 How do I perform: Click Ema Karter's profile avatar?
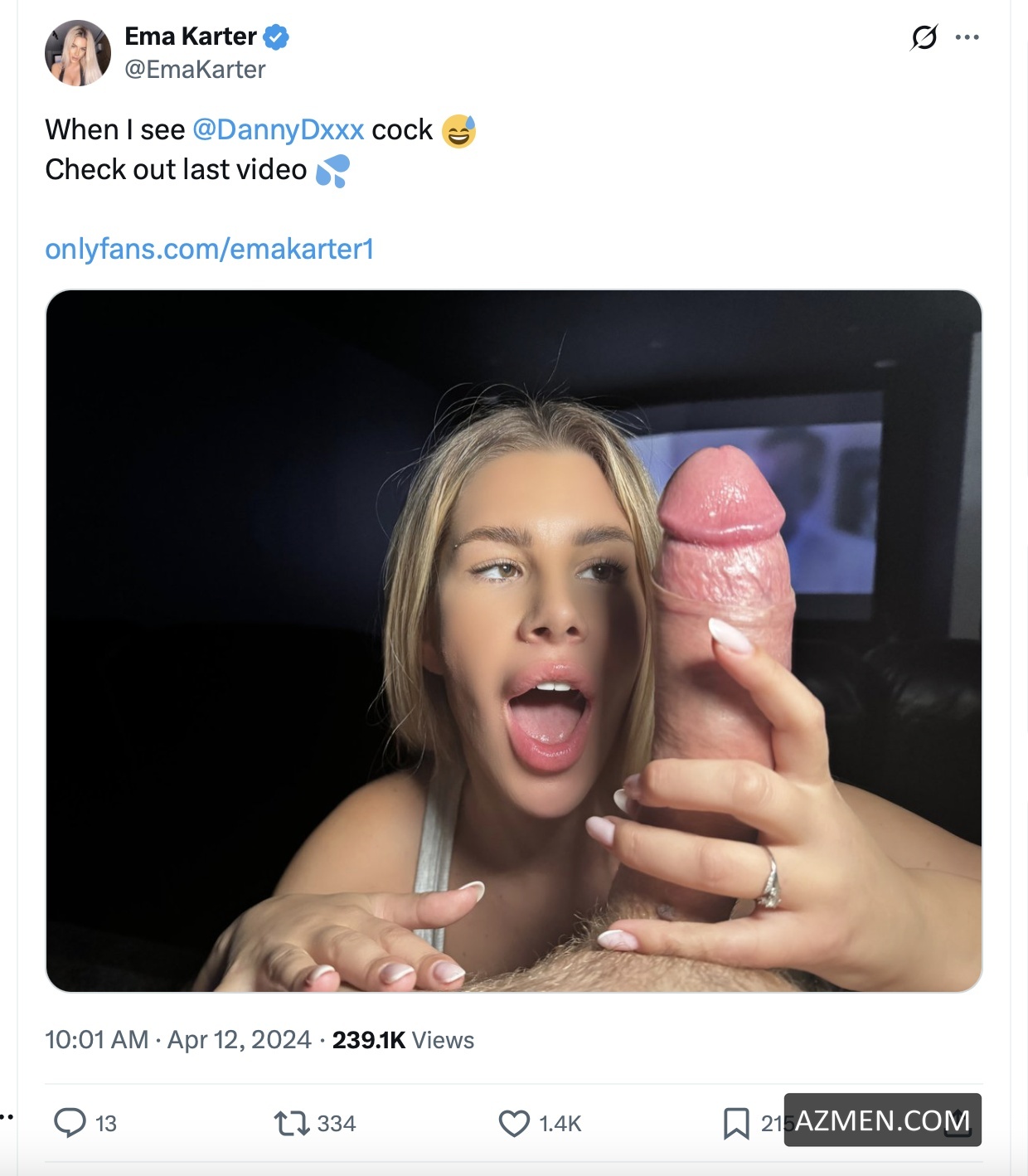[x=77, y=53]
